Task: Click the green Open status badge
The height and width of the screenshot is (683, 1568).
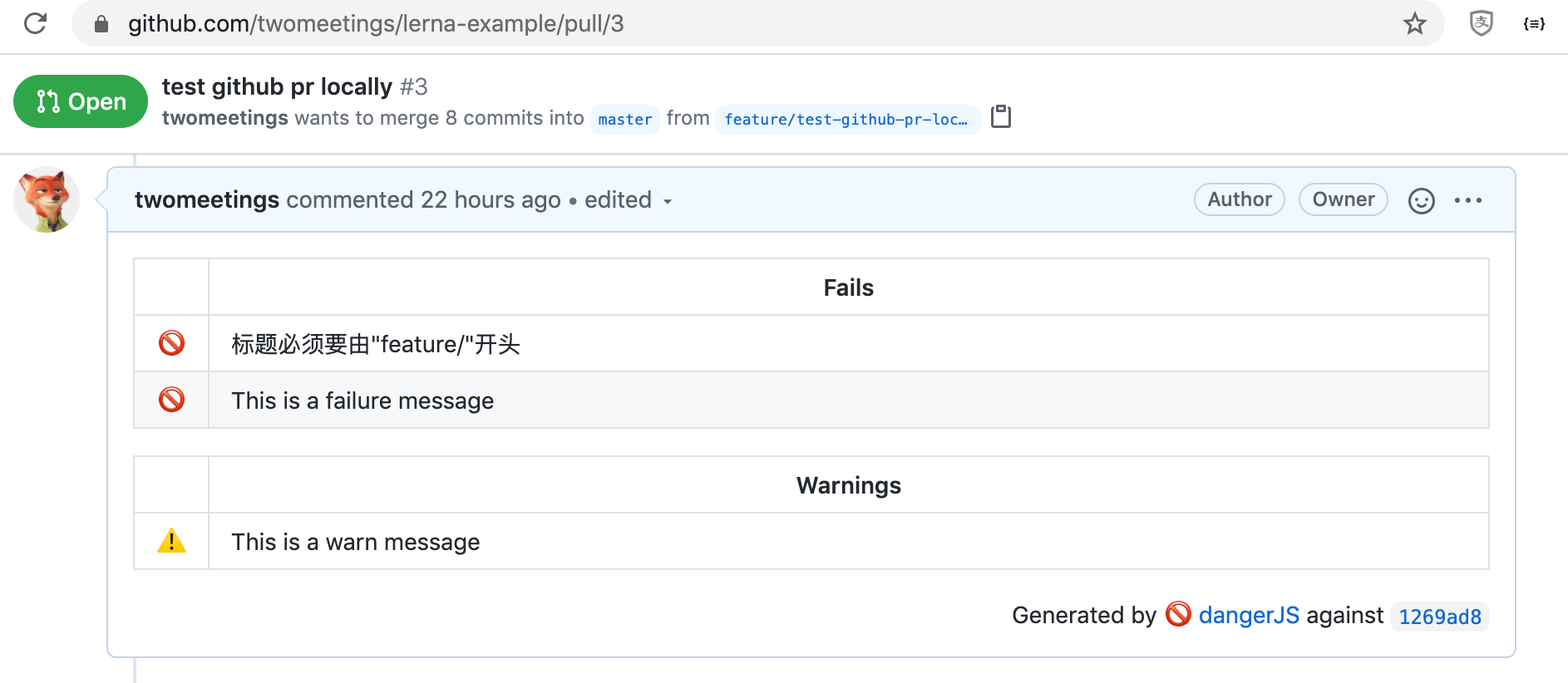Action: 81,101
